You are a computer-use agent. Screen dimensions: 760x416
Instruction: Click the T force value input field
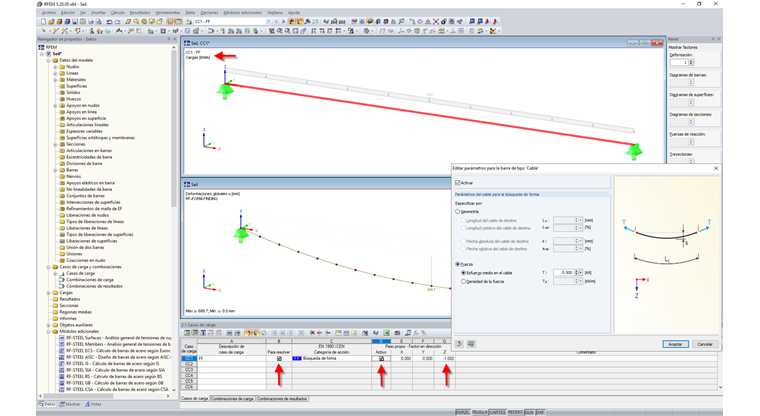(x=564, y=272)
